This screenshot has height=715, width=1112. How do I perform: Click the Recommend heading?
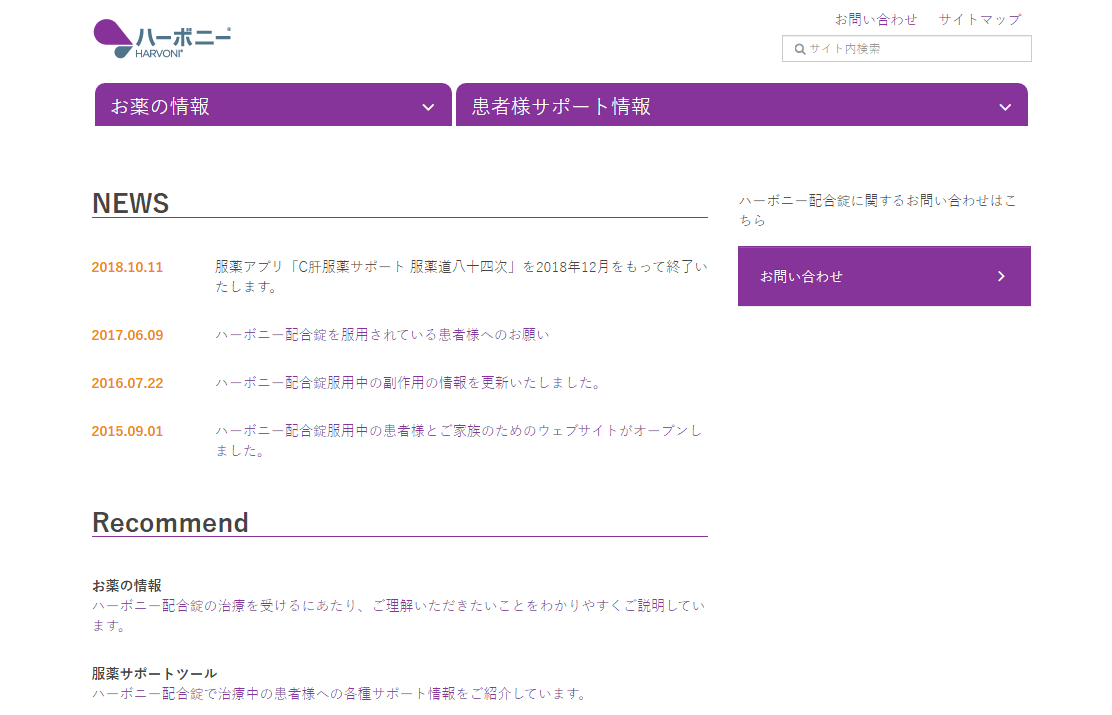[170, 523]
